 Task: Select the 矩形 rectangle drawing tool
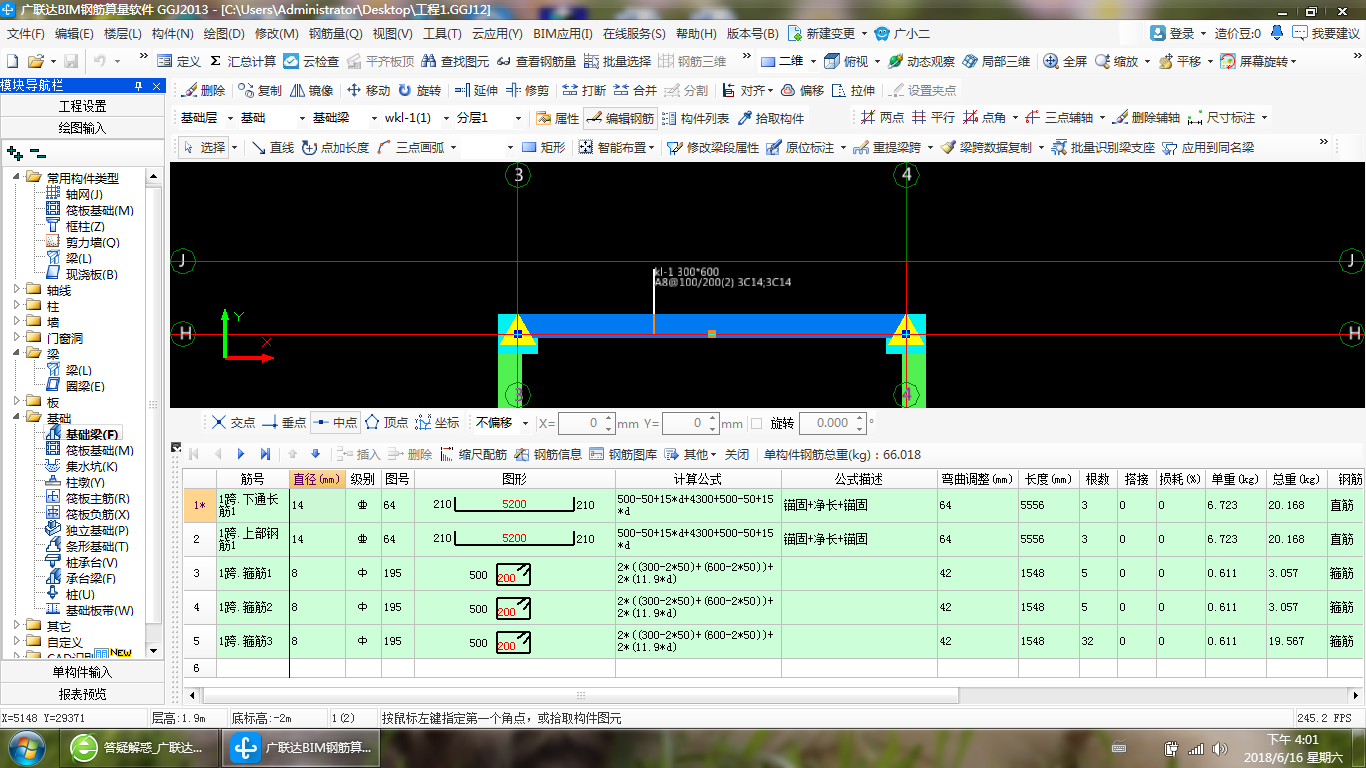click(543, 147)
